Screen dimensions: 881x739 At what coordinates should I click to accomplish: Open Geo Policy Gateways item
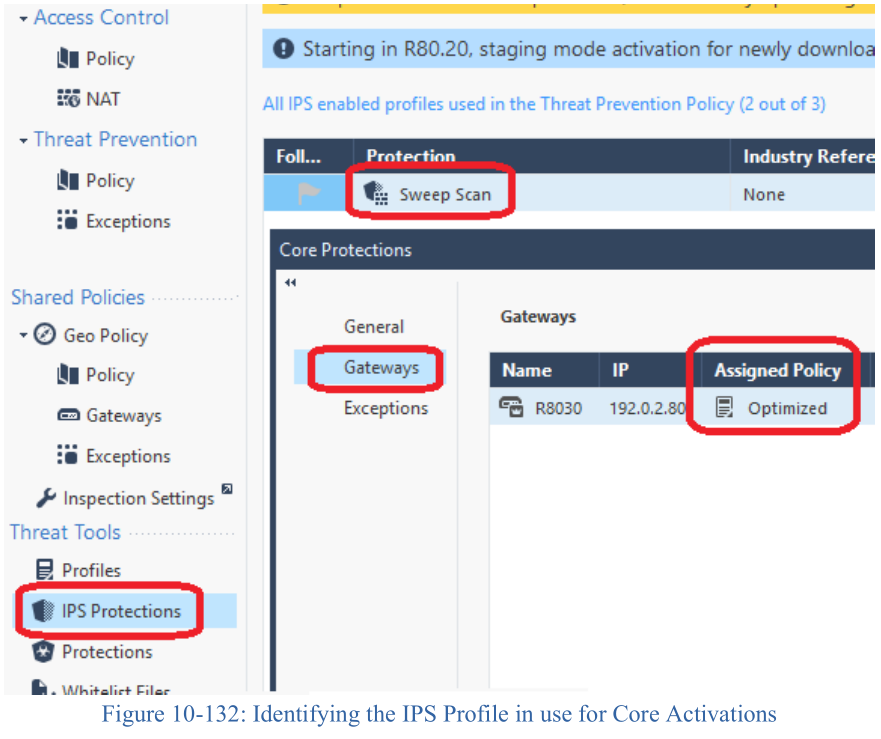(x=122, y=416)
